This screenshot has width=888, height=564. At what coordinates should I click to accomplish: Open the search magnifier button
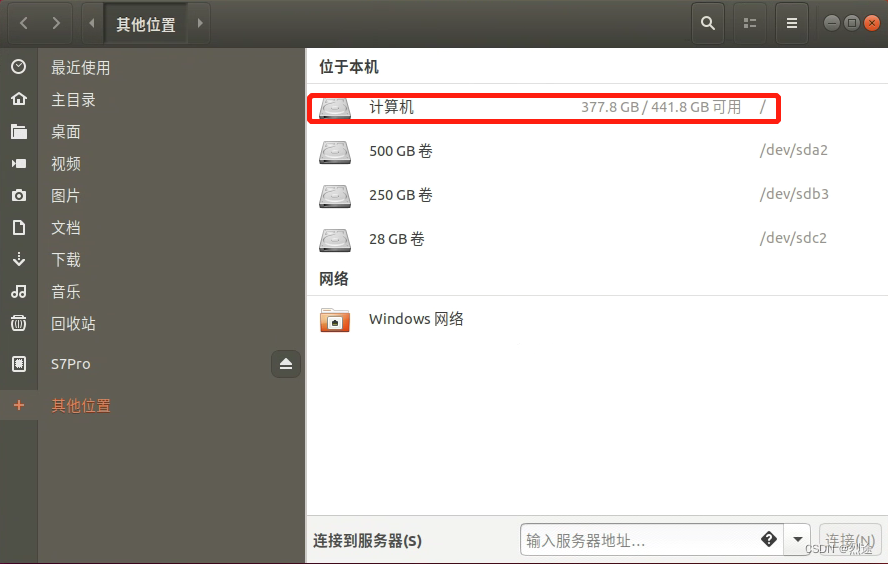click(x=708, y=23)
